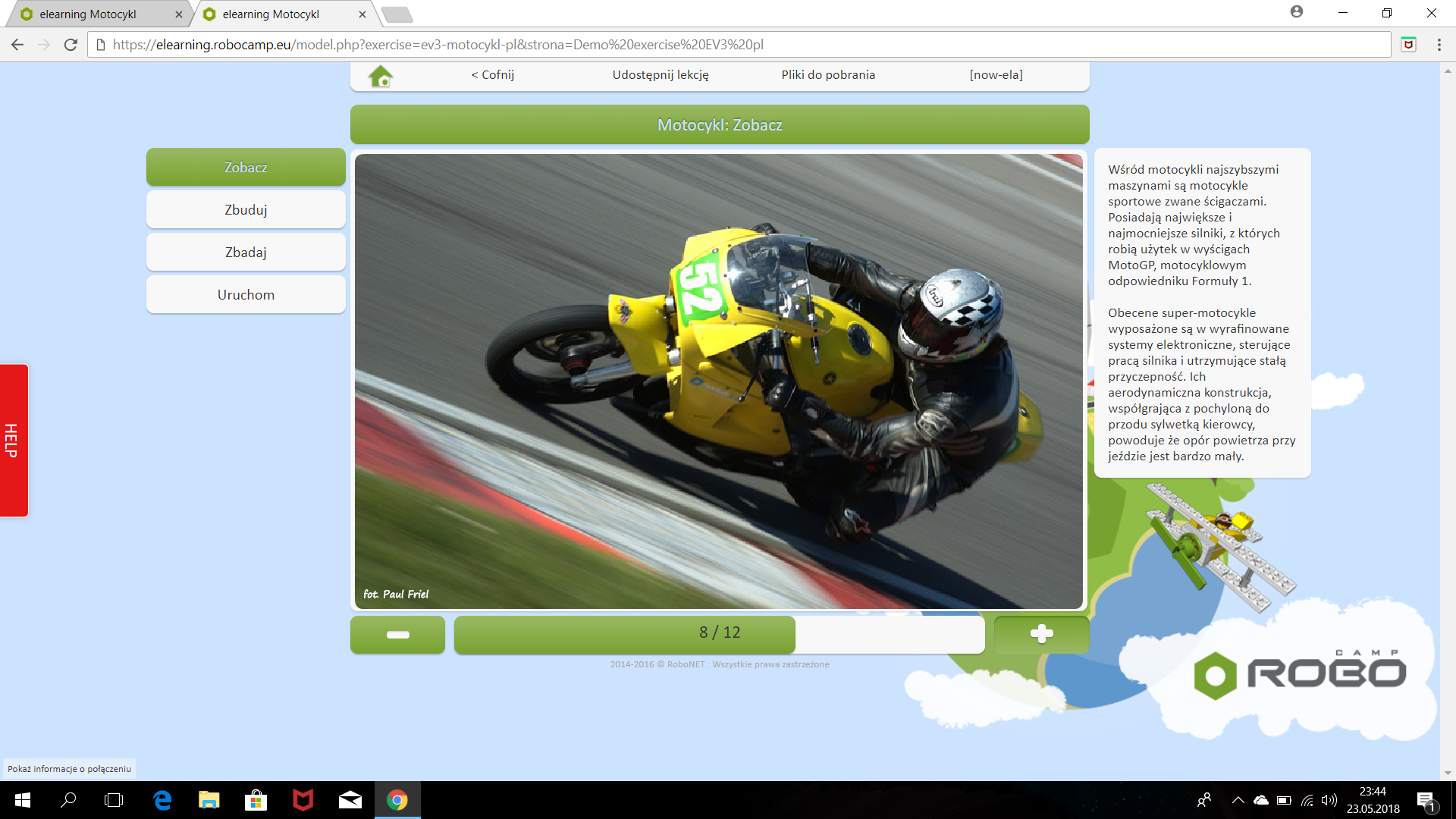Click the battery tray icon
This screenshot has height=819, width=1456.
[x=1284, y=800]
